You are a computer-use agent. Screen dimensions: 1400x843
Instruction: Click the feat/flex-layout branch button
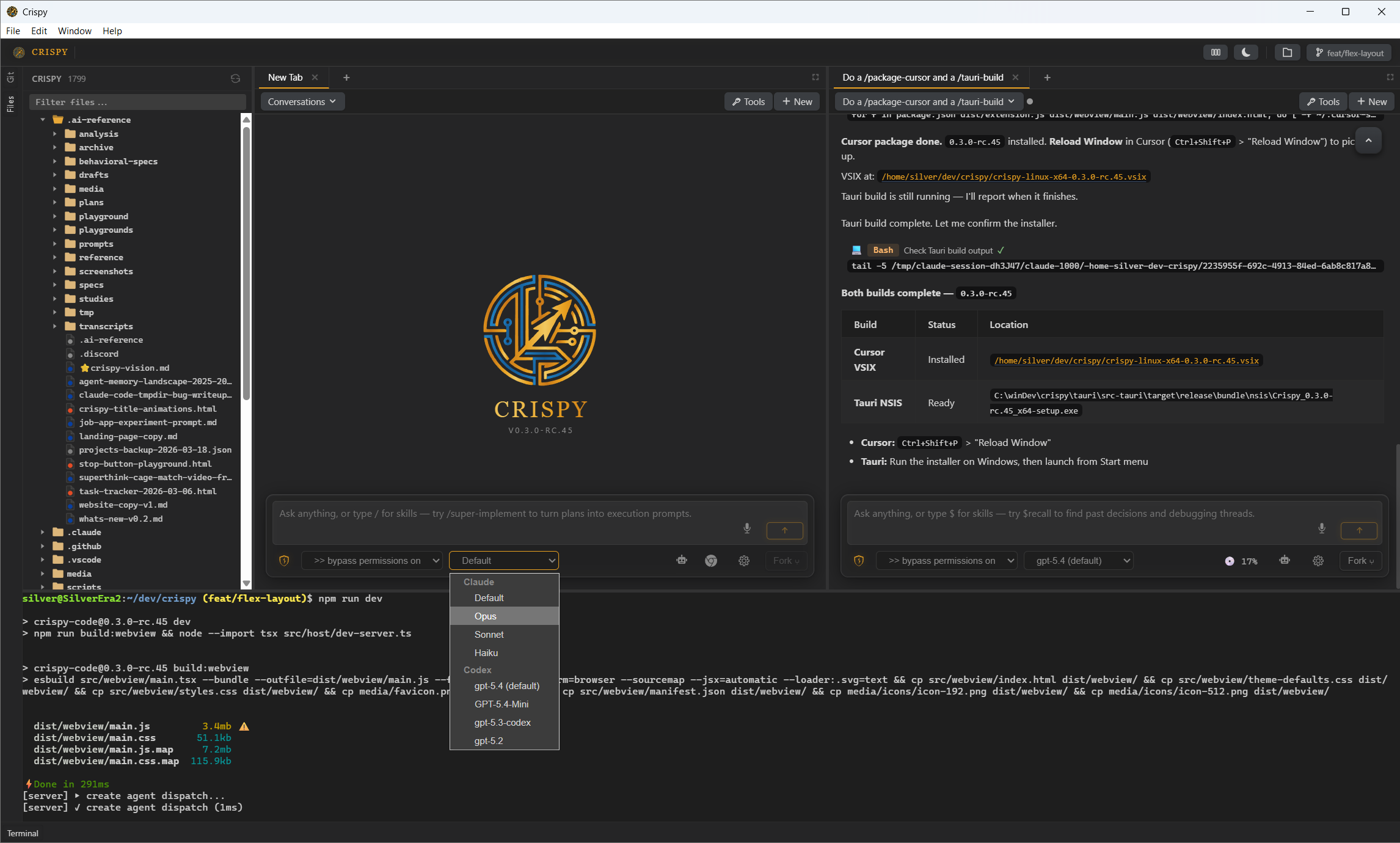(1349, 53)
